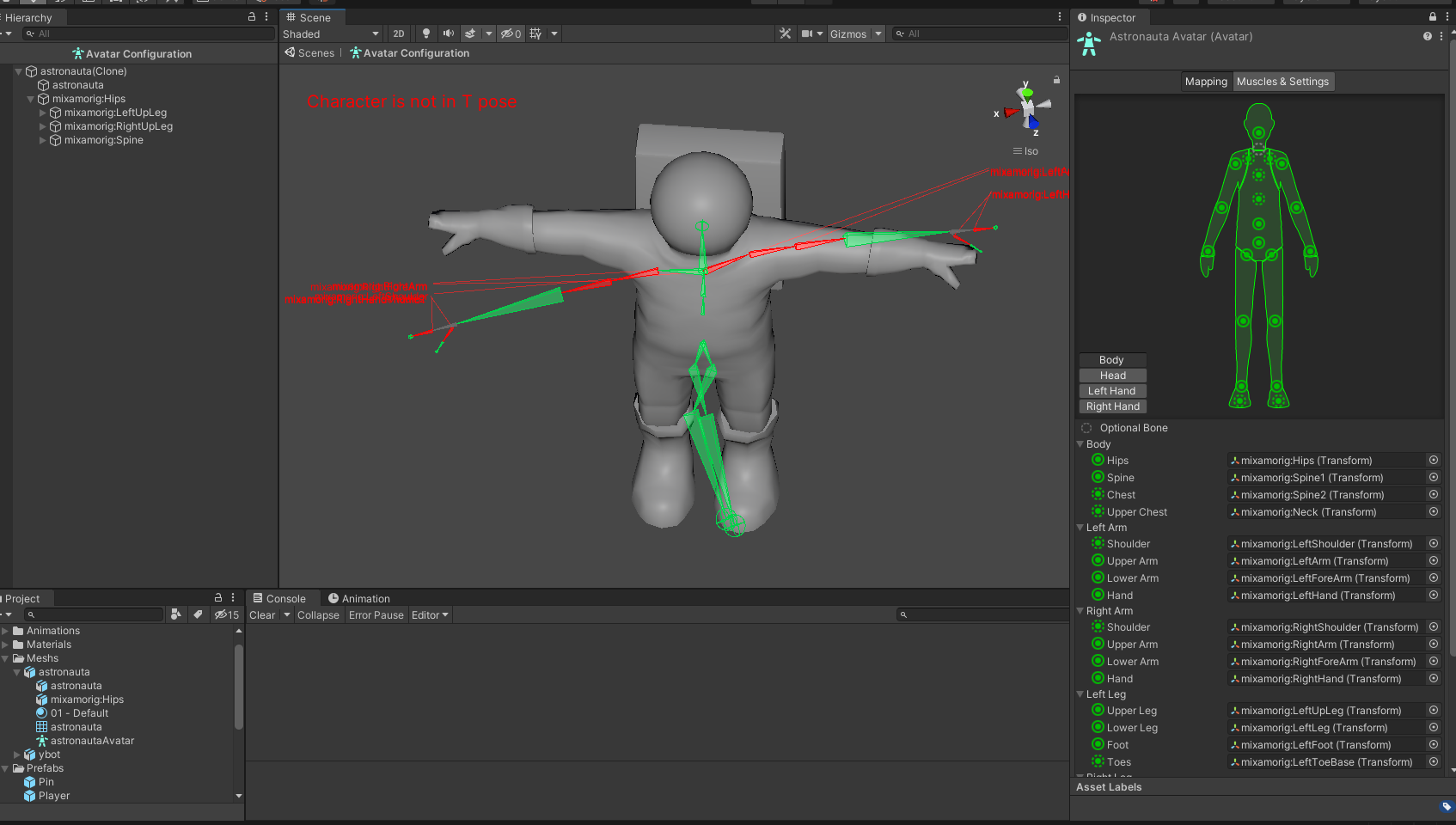1456x825 pixels.
Task: Switch to the Mapping tab
Action: (1206, 81)
